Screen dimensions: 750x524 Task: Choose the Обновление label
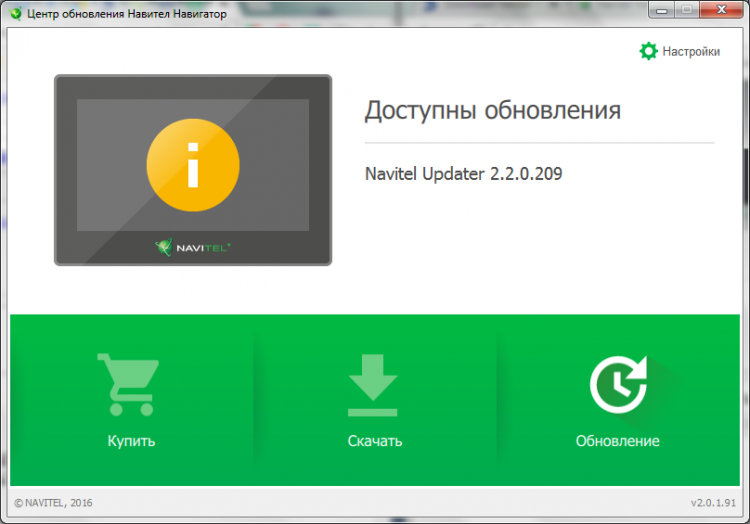pos(618,441)
